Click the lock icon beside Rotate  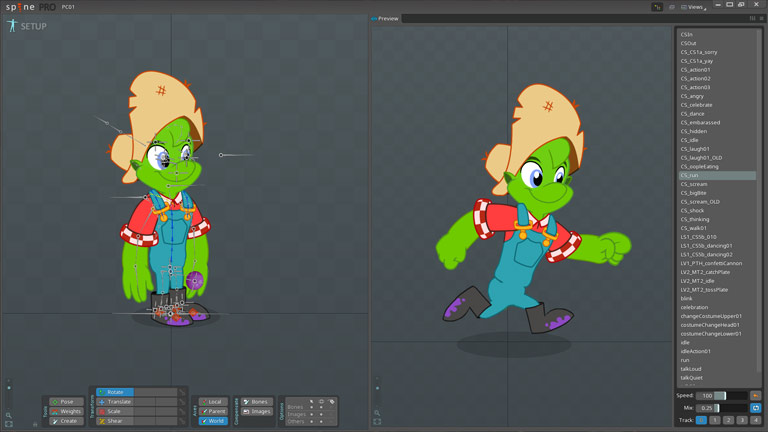(x=182, y=392)
